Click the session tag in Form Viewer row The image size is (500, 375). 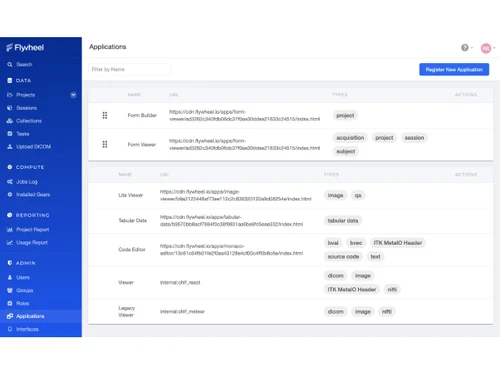click(414, 138)
